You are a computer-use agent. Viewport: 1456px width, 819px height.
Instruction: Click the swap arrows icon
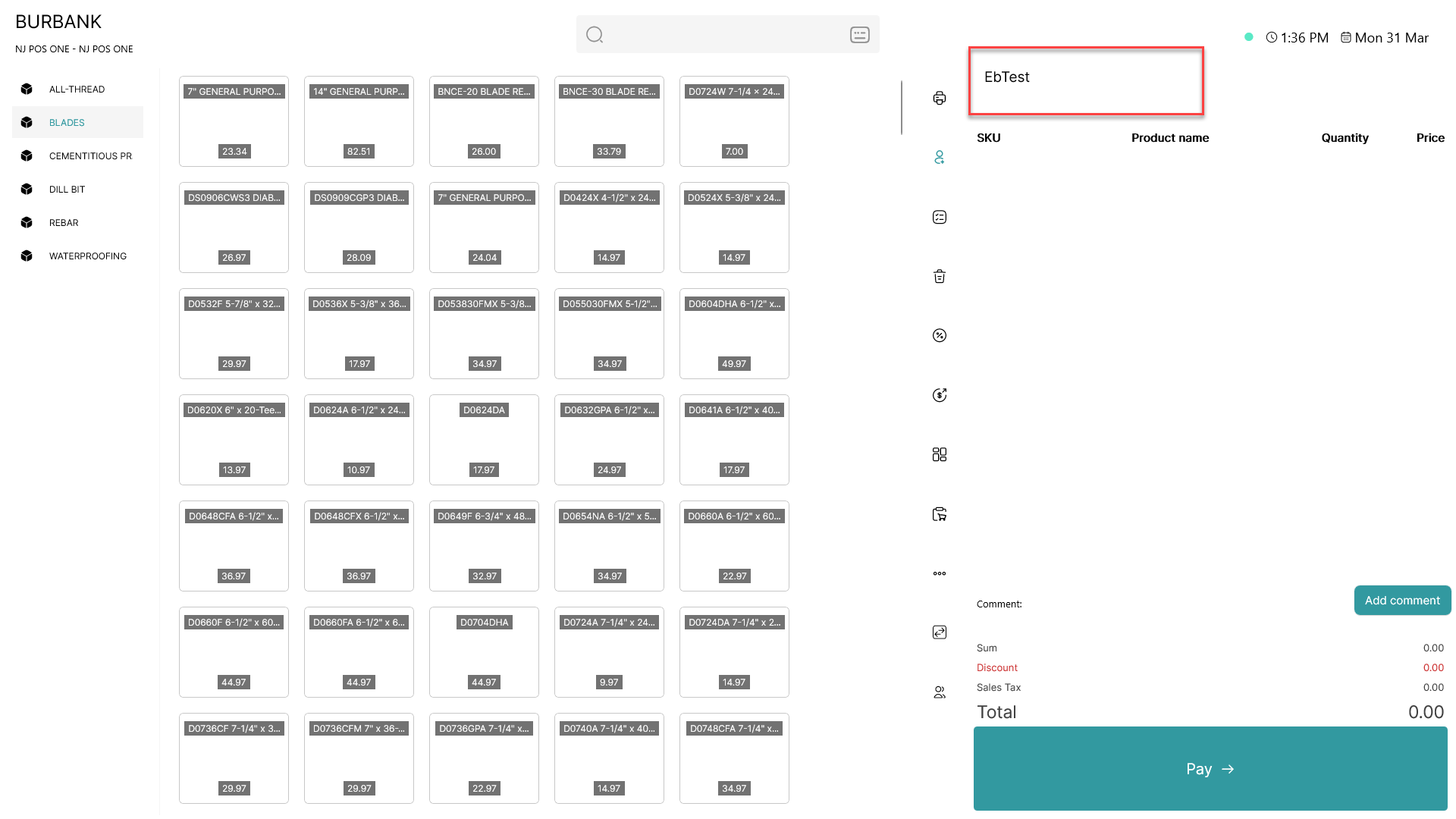coord(940,632)
